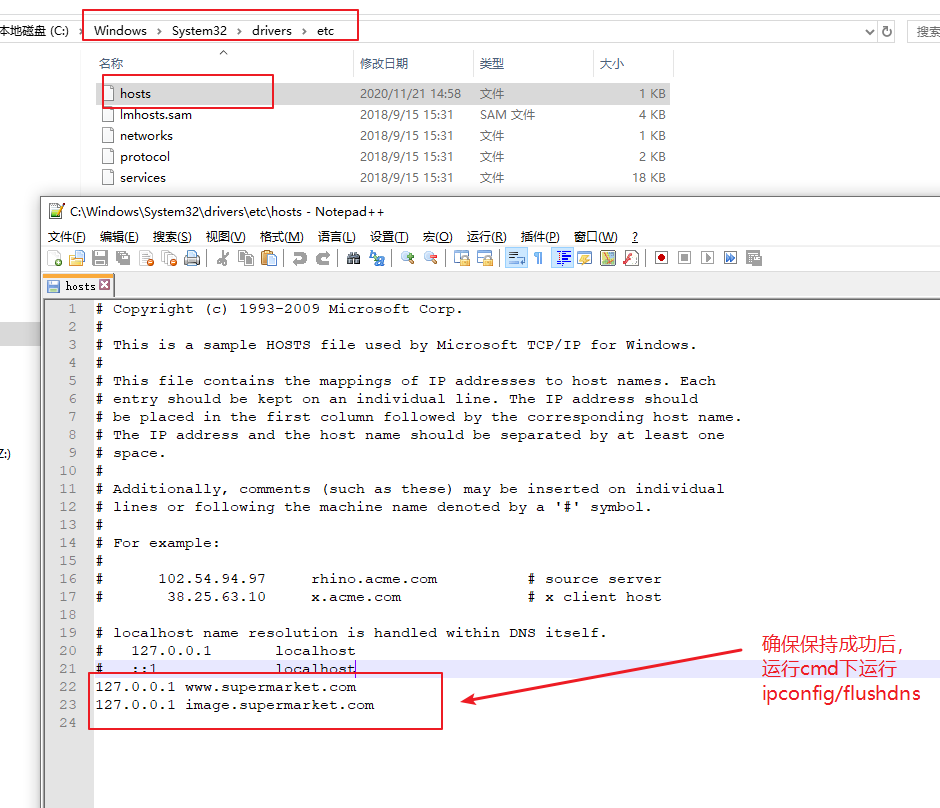This screenshot has width=940, height=808.
Task: Click the Paste clipboard icon
Action: (269, 258)
